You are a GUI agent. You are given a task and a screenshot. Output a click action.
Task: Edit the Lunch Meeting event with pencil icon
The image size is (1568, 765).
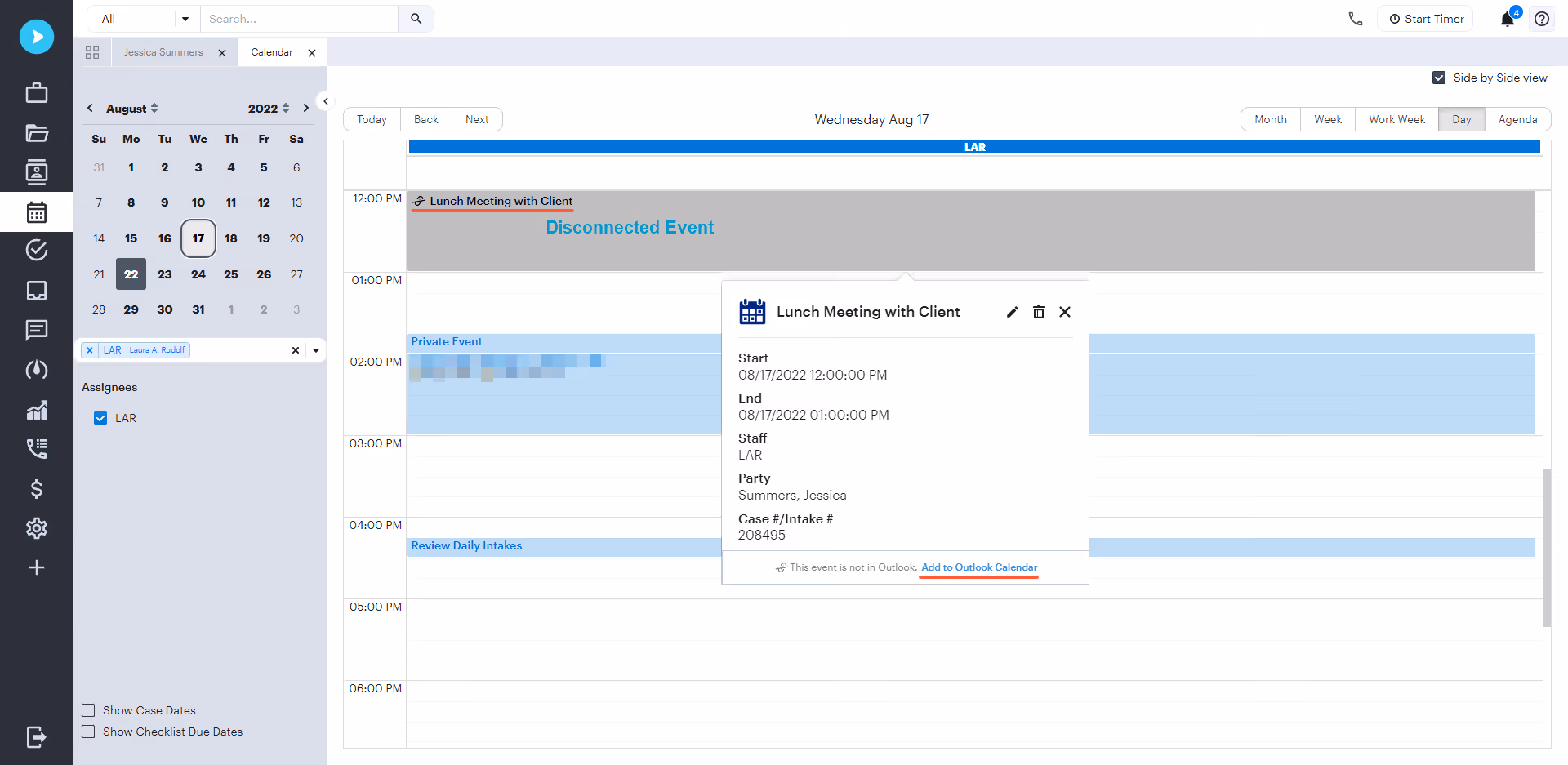(1013, 312)
